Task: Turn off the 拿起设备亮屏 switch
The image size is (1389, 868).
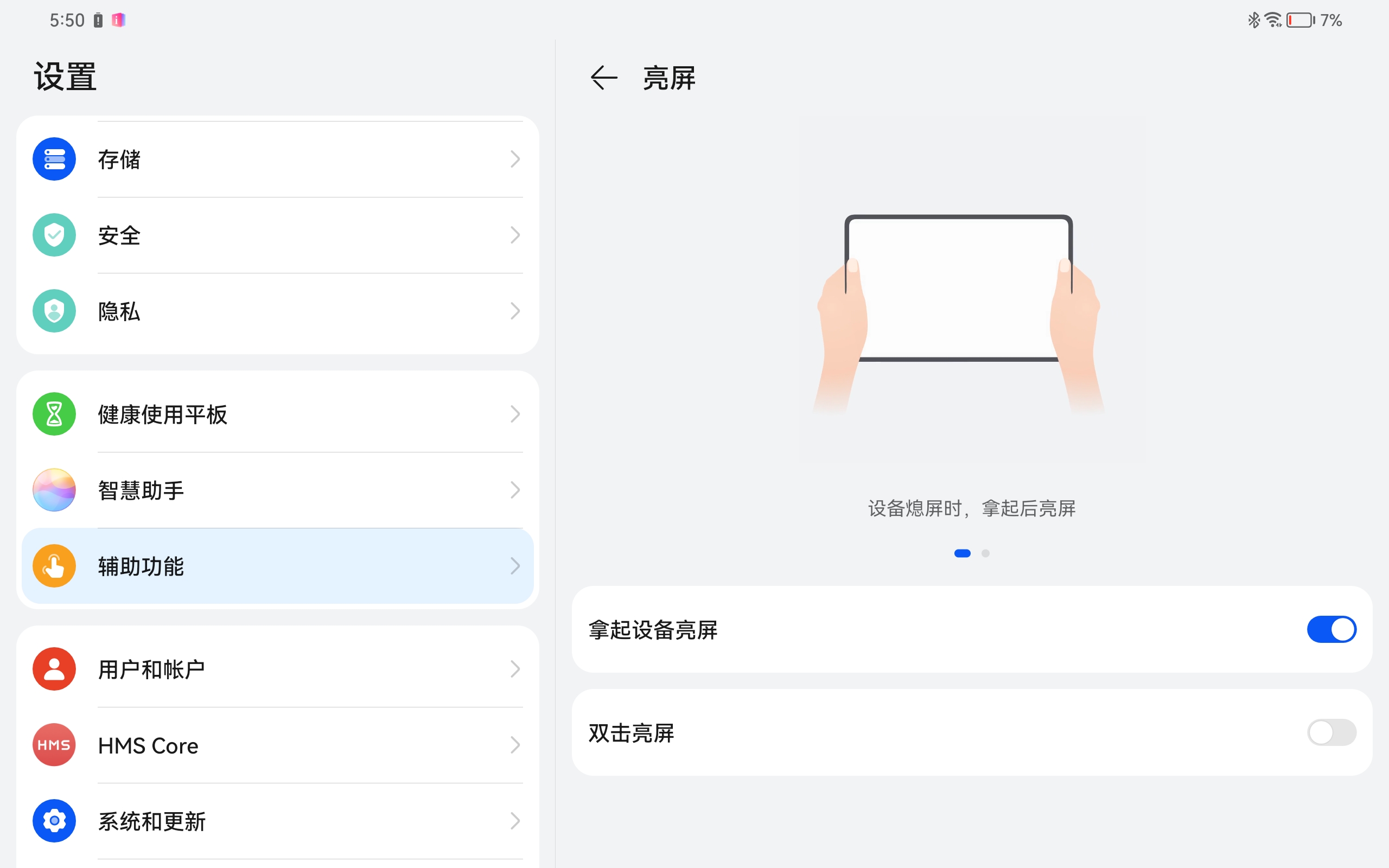Action: 1331,629
